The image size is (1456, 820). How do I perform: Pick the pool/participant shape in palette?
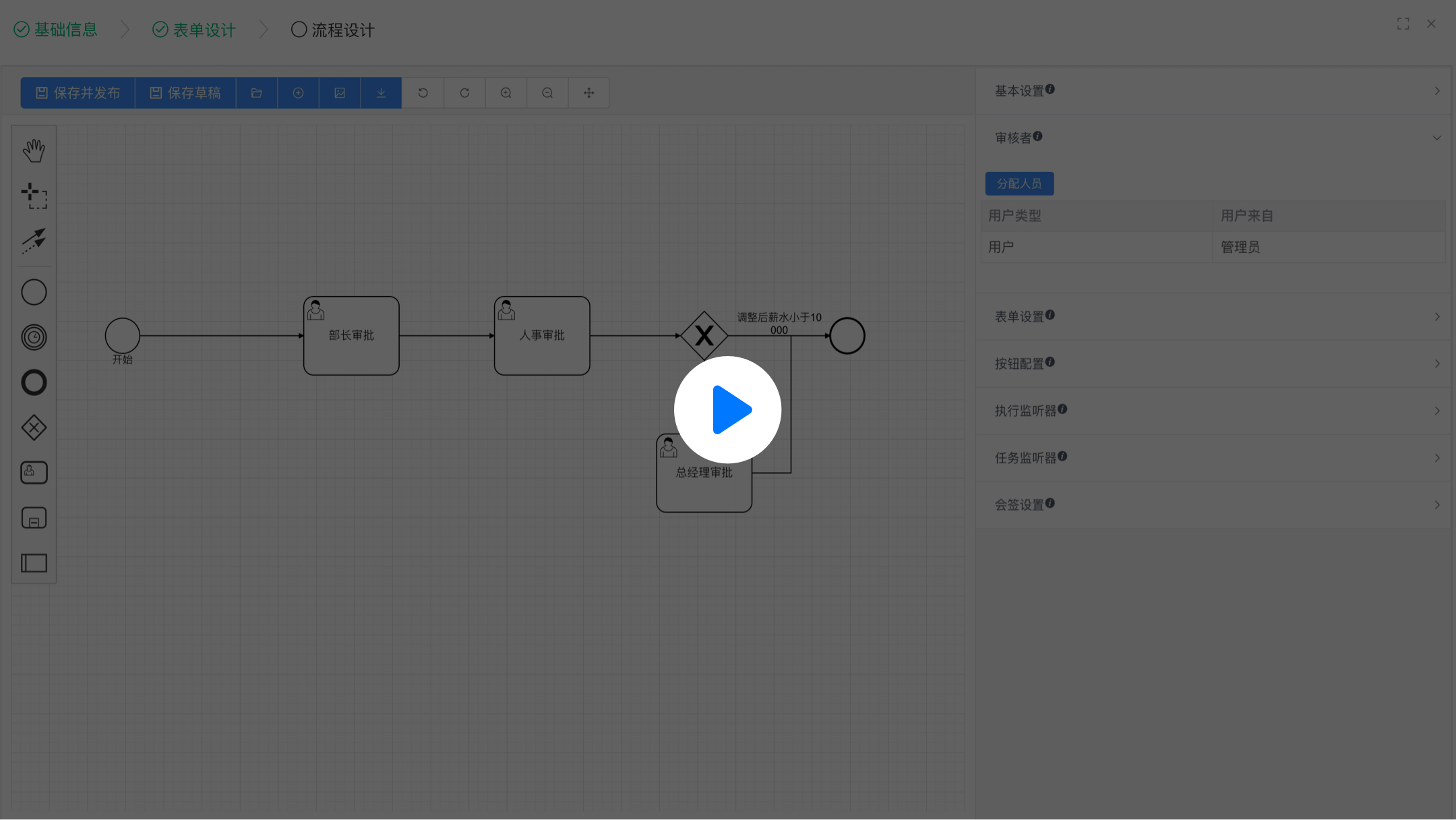pyautogui.click(x=34, y=563)
